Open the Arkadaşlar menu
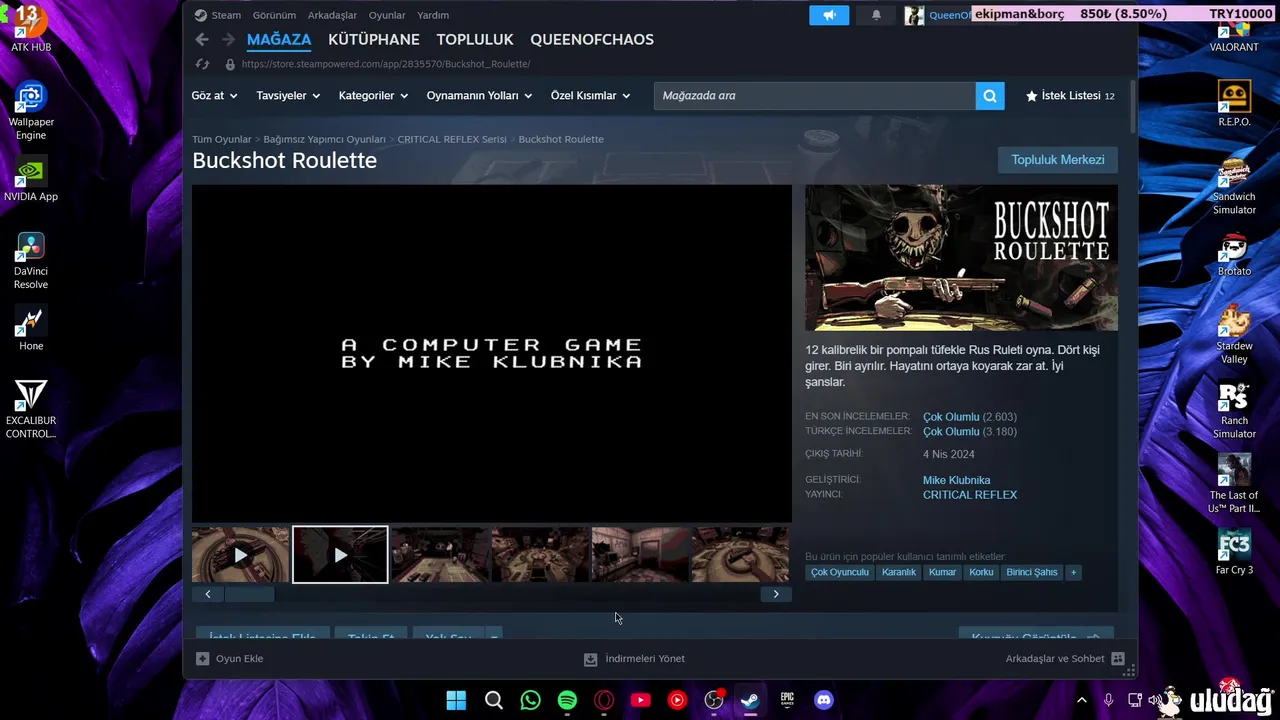 pos(332,15)
